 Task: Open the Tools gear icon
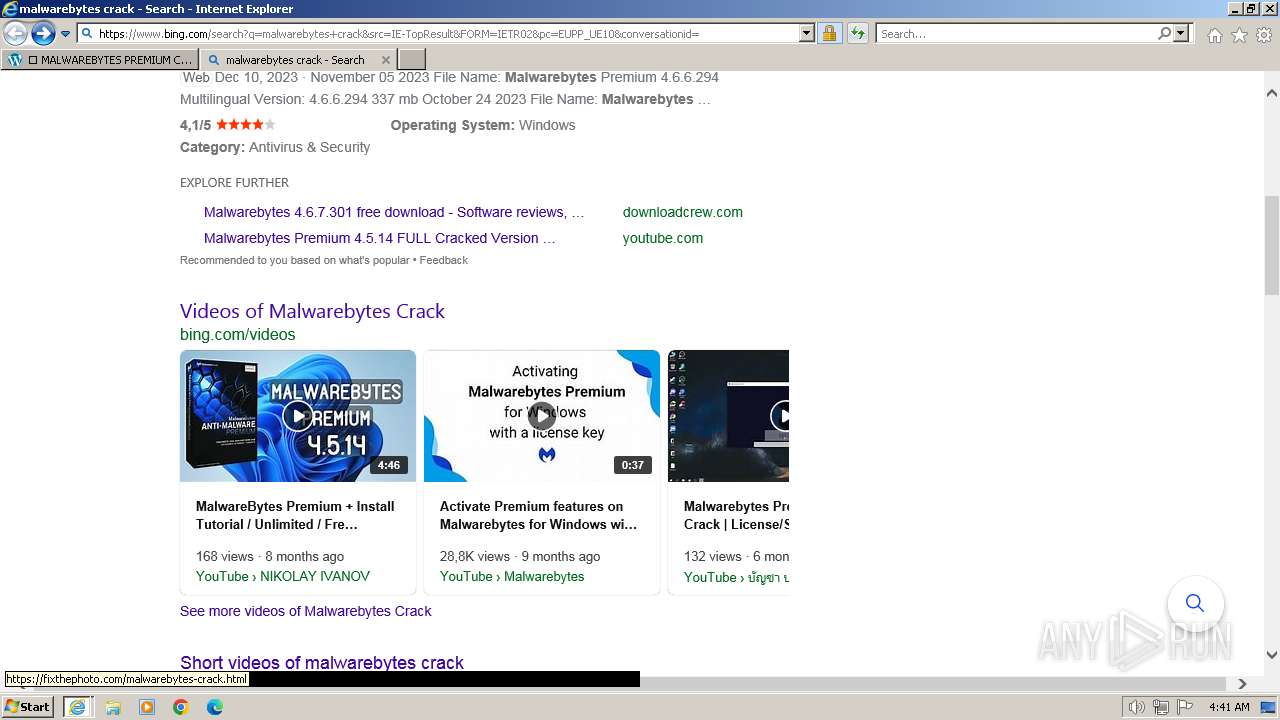tap(1264, 35)
